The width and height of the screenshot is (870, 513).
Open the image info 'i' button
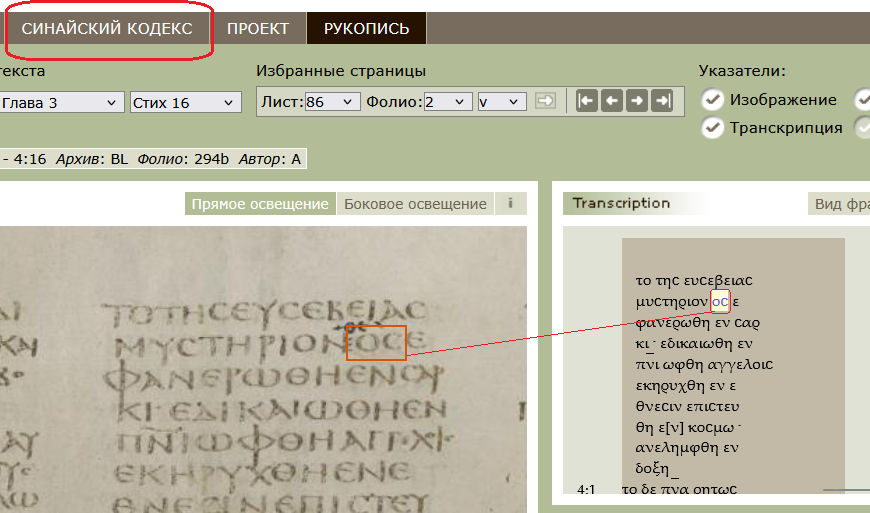pos(510,204)
